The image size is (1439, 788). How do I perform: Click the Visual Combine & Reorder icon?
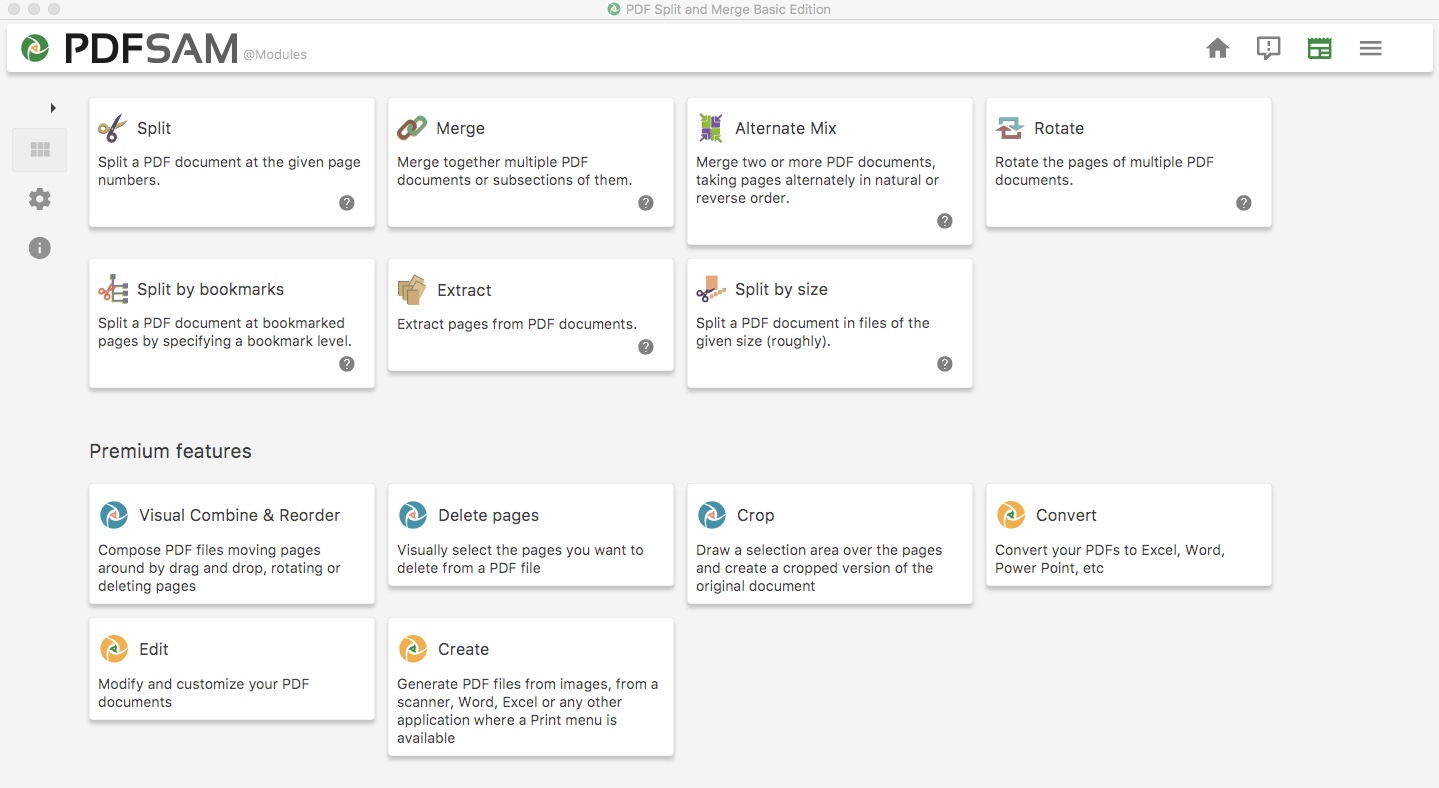point(114,515)
